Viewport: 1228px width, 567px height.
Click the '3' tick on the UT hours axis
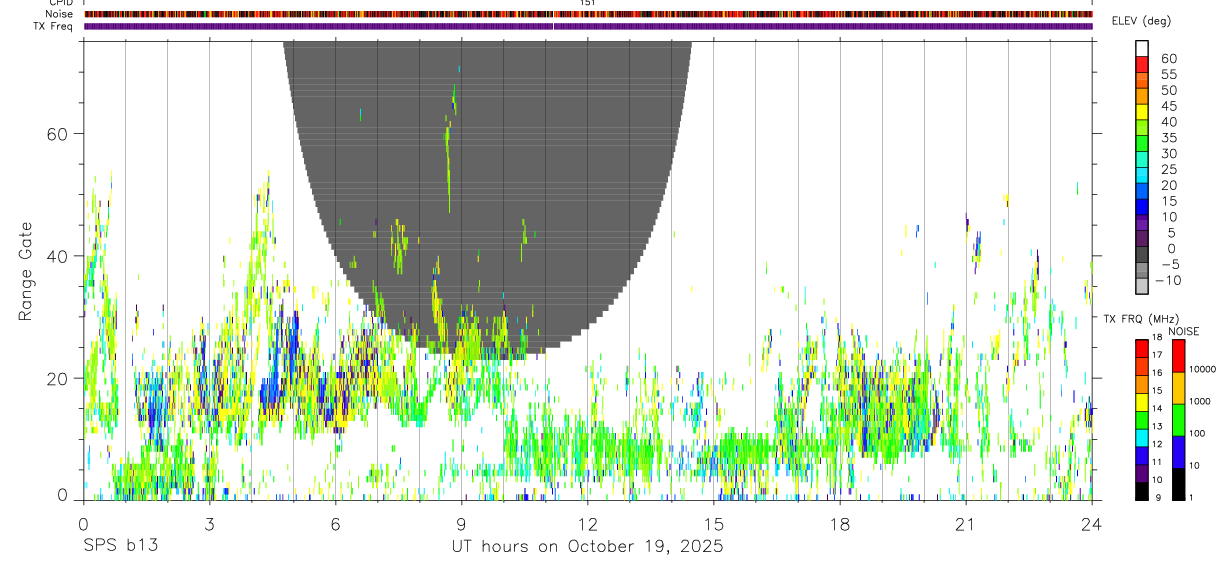point(209,523)
